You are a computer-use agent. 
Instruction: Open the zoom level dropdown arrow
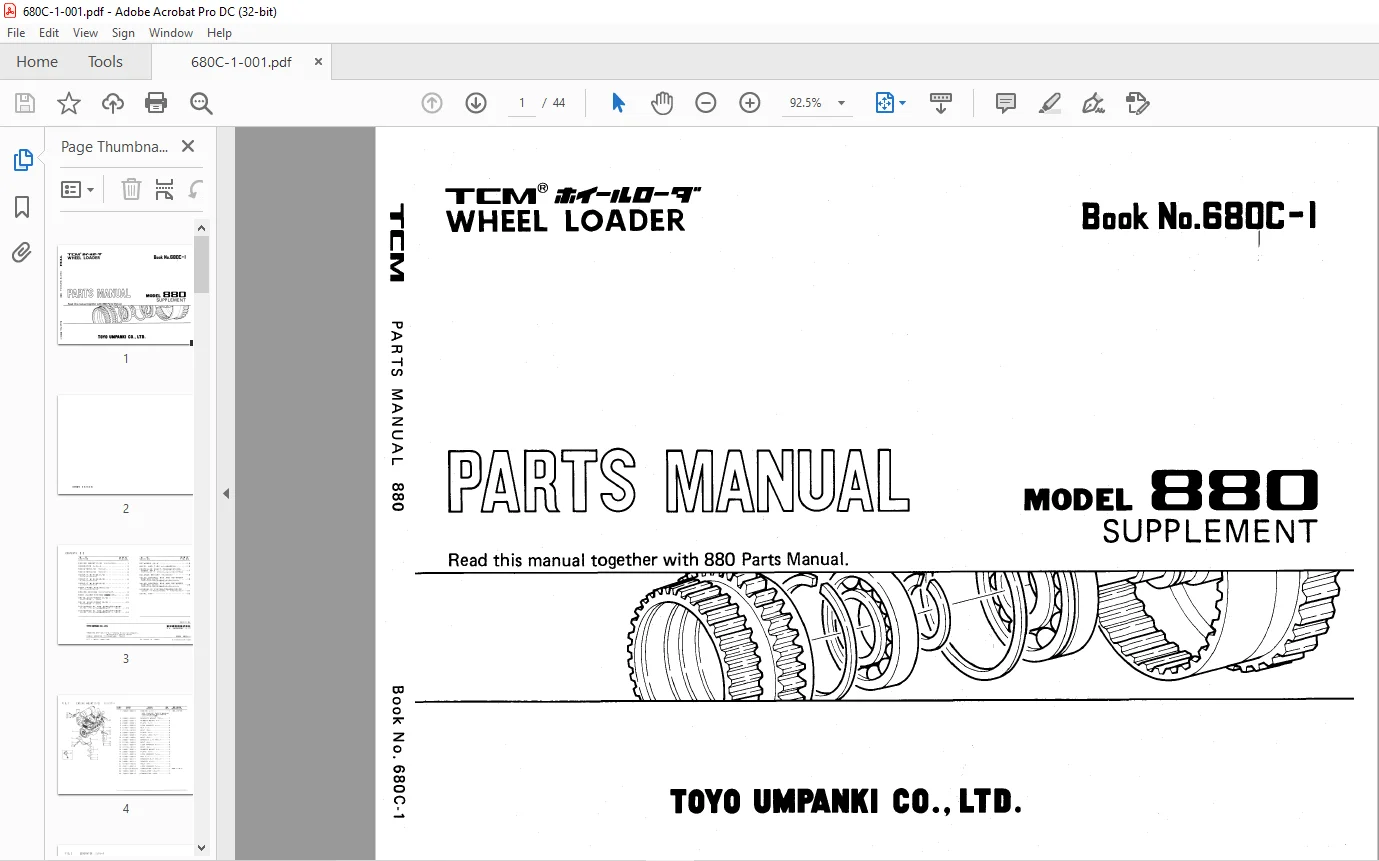pyautogui.click(x=841, y=103)
